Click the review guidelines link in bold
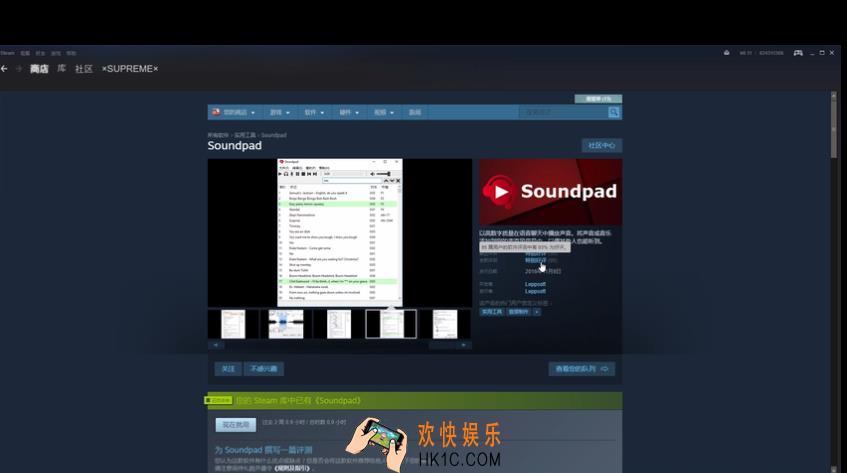 coord(292,468)
